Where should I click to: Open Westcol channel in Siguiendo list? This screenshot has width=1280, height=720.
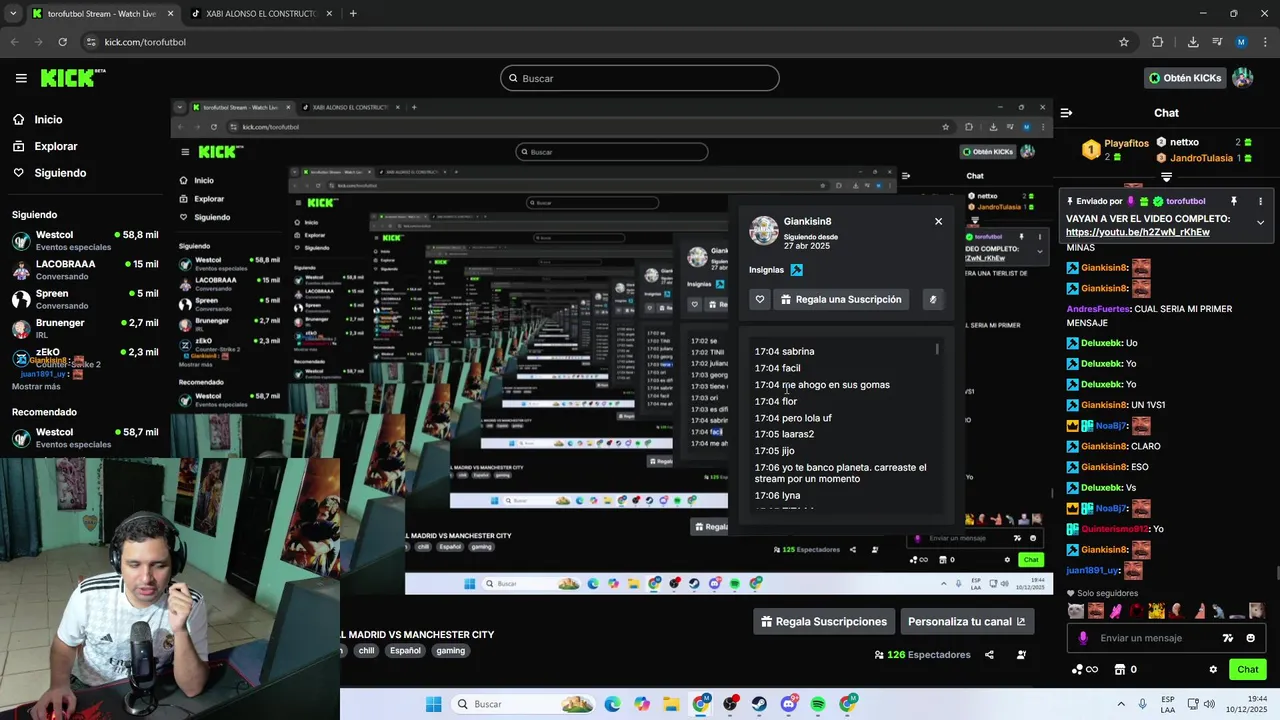coord(85,240)
